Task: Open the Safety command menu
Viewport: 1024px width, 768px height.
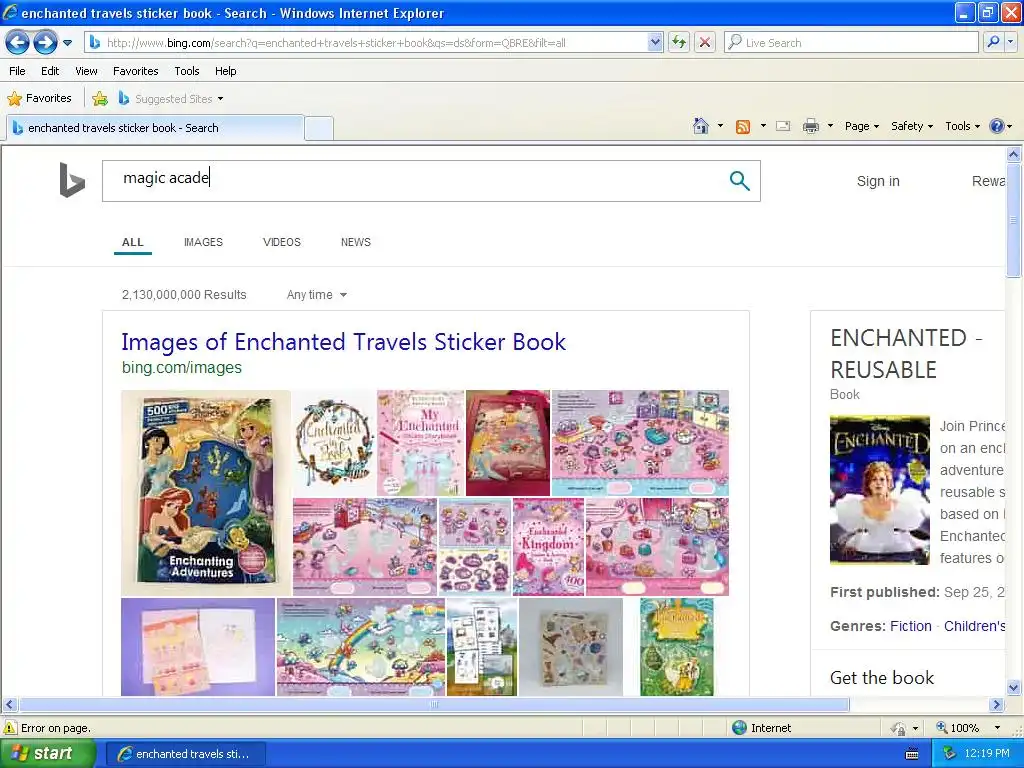Action: point(912,126)
